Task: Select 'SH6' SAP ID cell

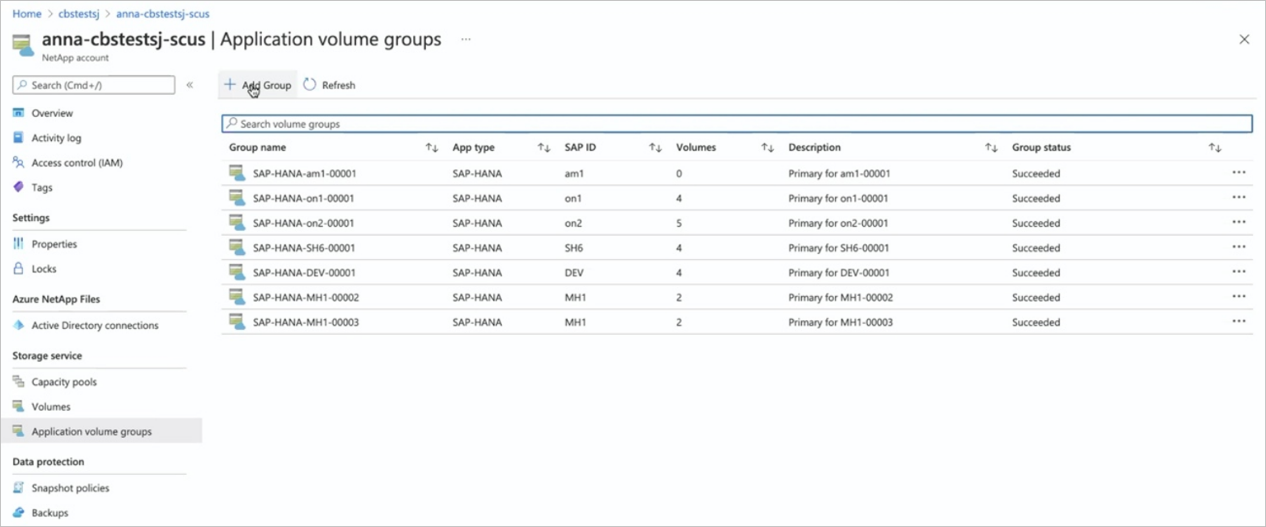Action: (x=574, y=247)
